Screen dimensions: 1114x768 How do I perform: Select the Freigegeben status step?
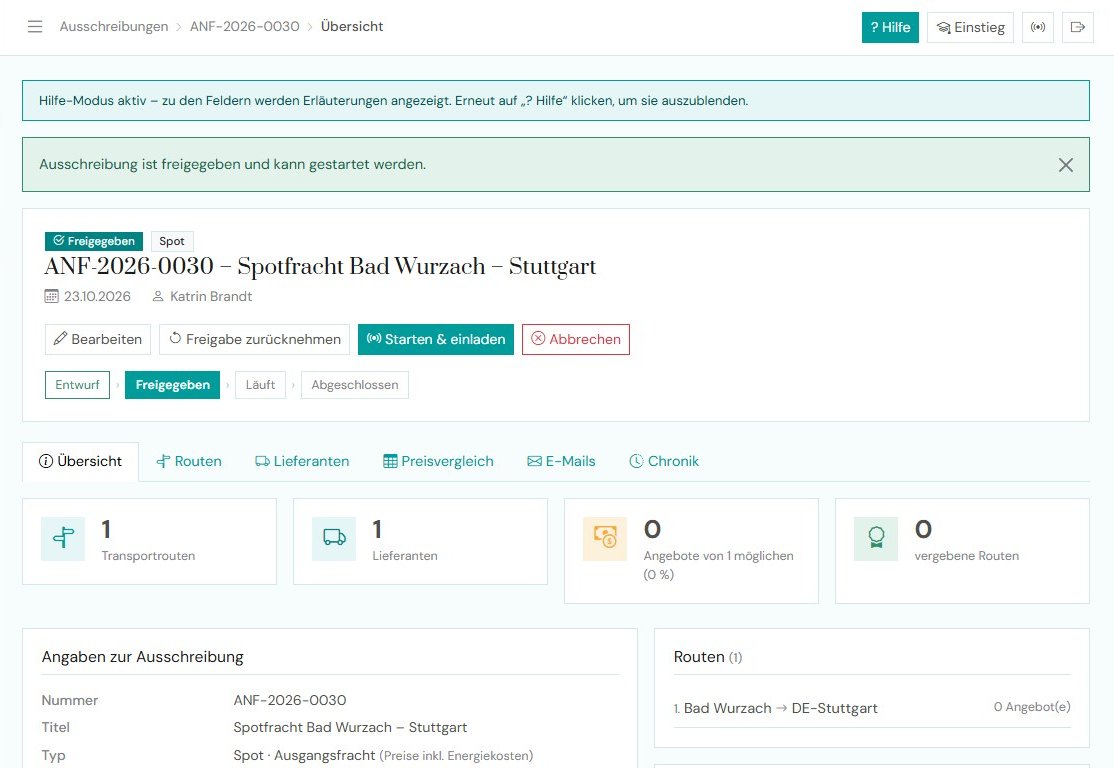click(173, 385)
